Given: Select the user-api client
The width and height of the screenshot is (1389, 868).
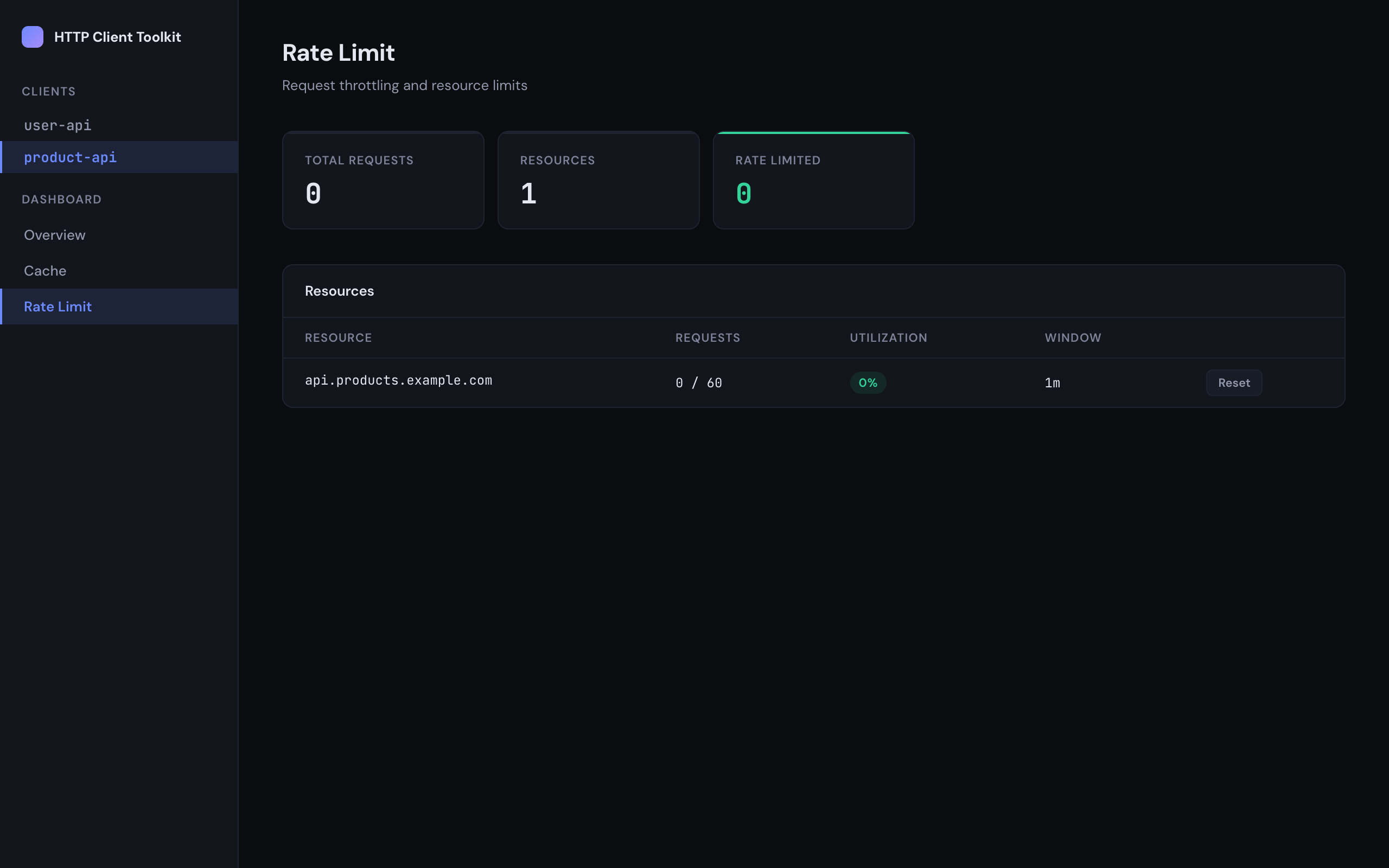Looking at the screenshot, I should tap(58, 125).
